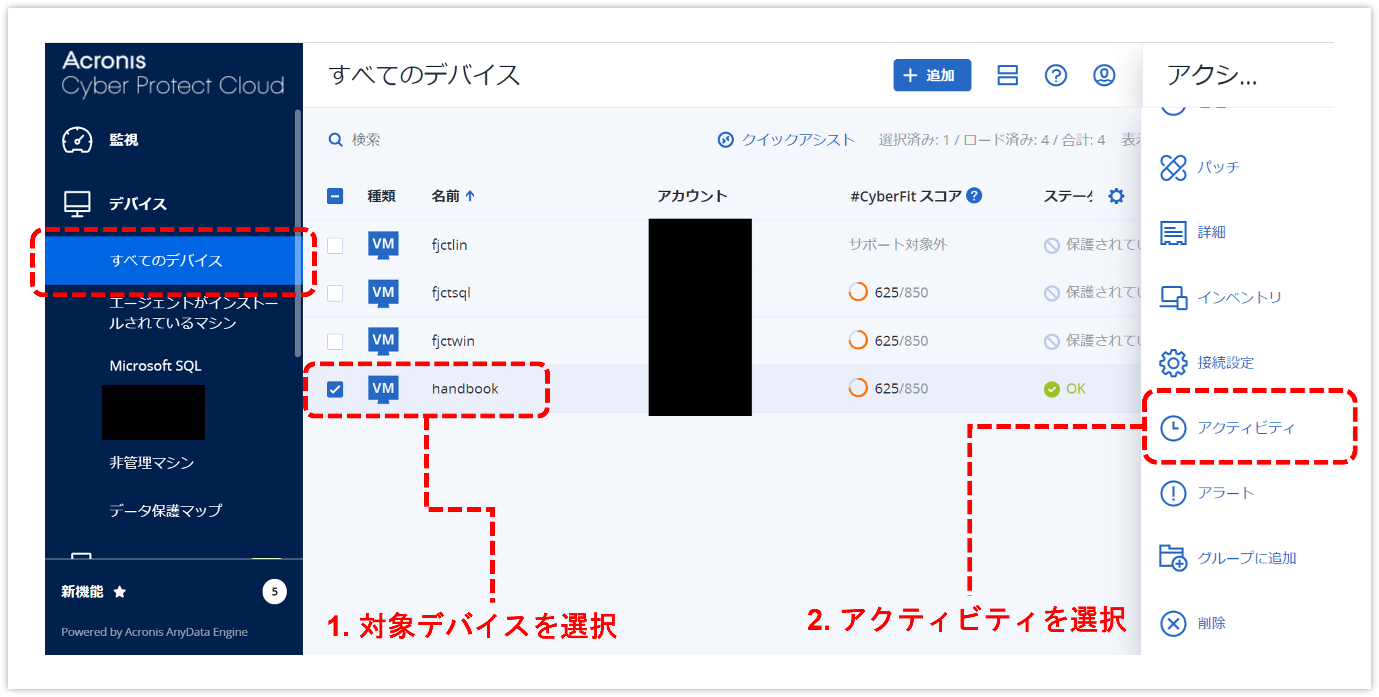Open the Patch action icon
1379x697 pixels.
1172,167
